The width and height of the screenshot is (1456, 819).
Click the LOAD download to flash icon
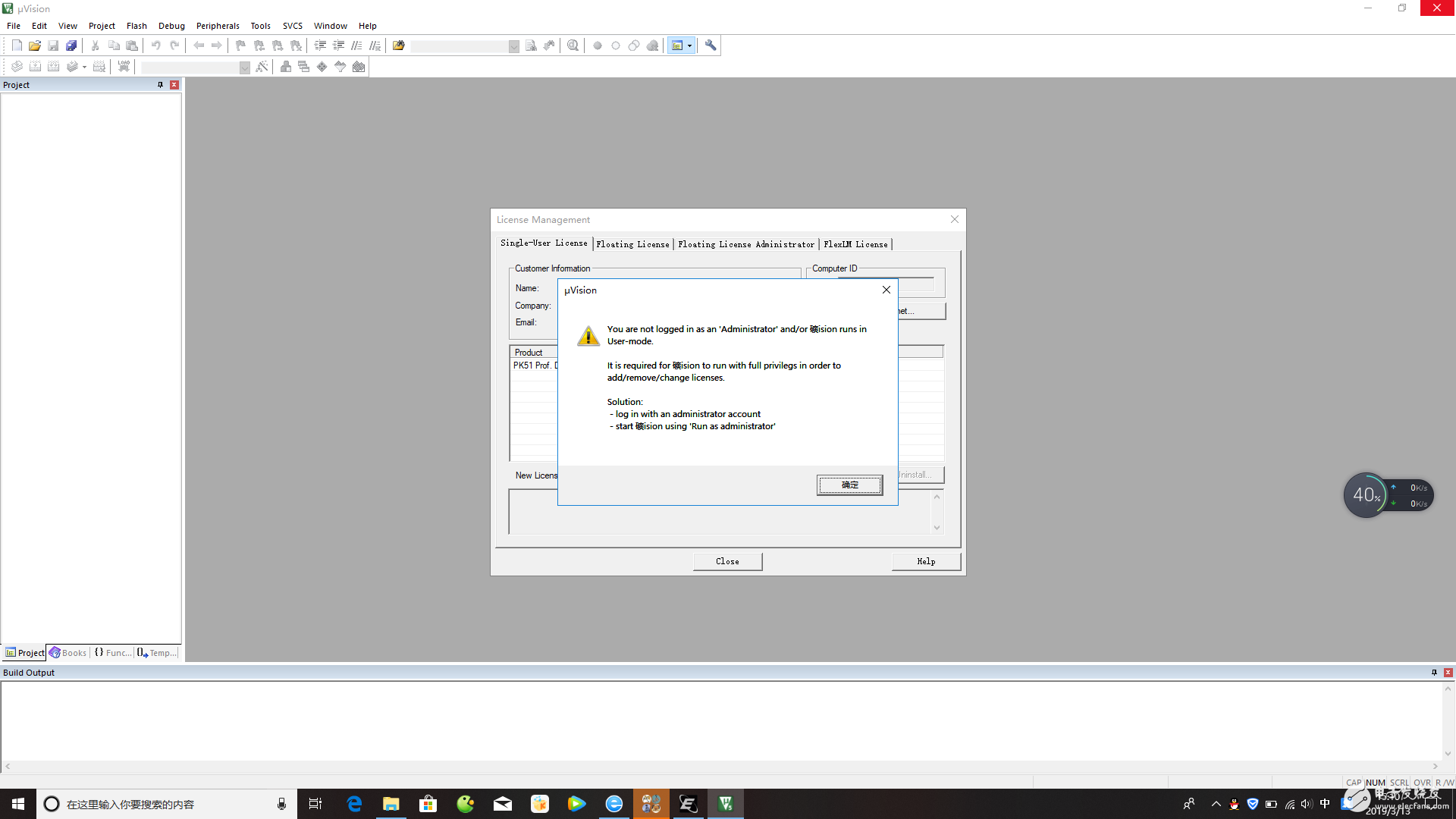point(124,67)
